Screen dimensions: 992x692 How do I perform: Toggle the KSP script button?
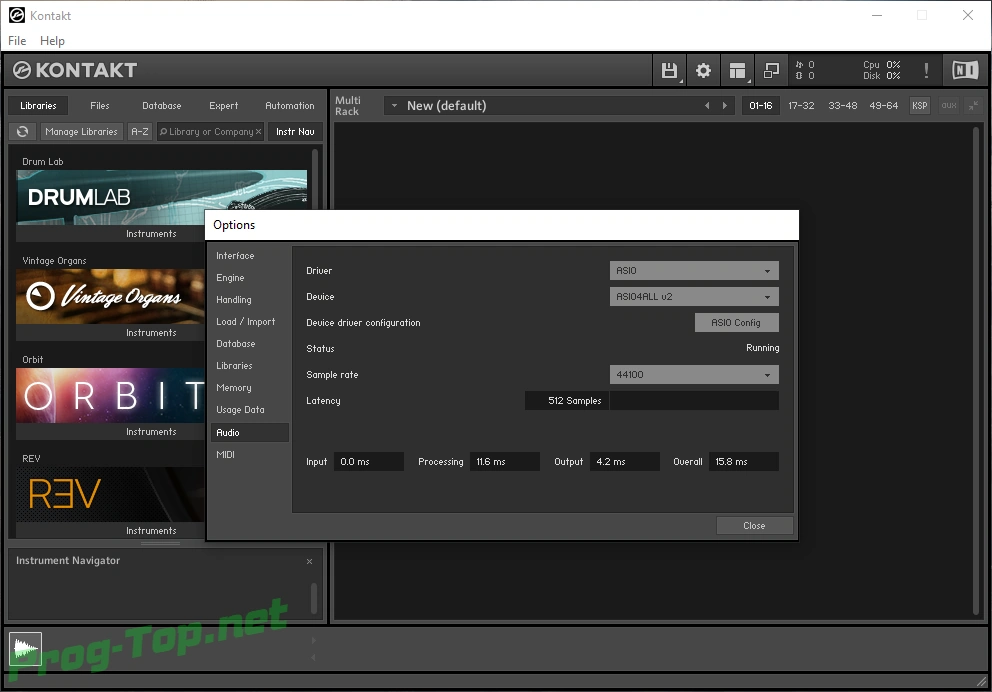[x=919, y=106]
